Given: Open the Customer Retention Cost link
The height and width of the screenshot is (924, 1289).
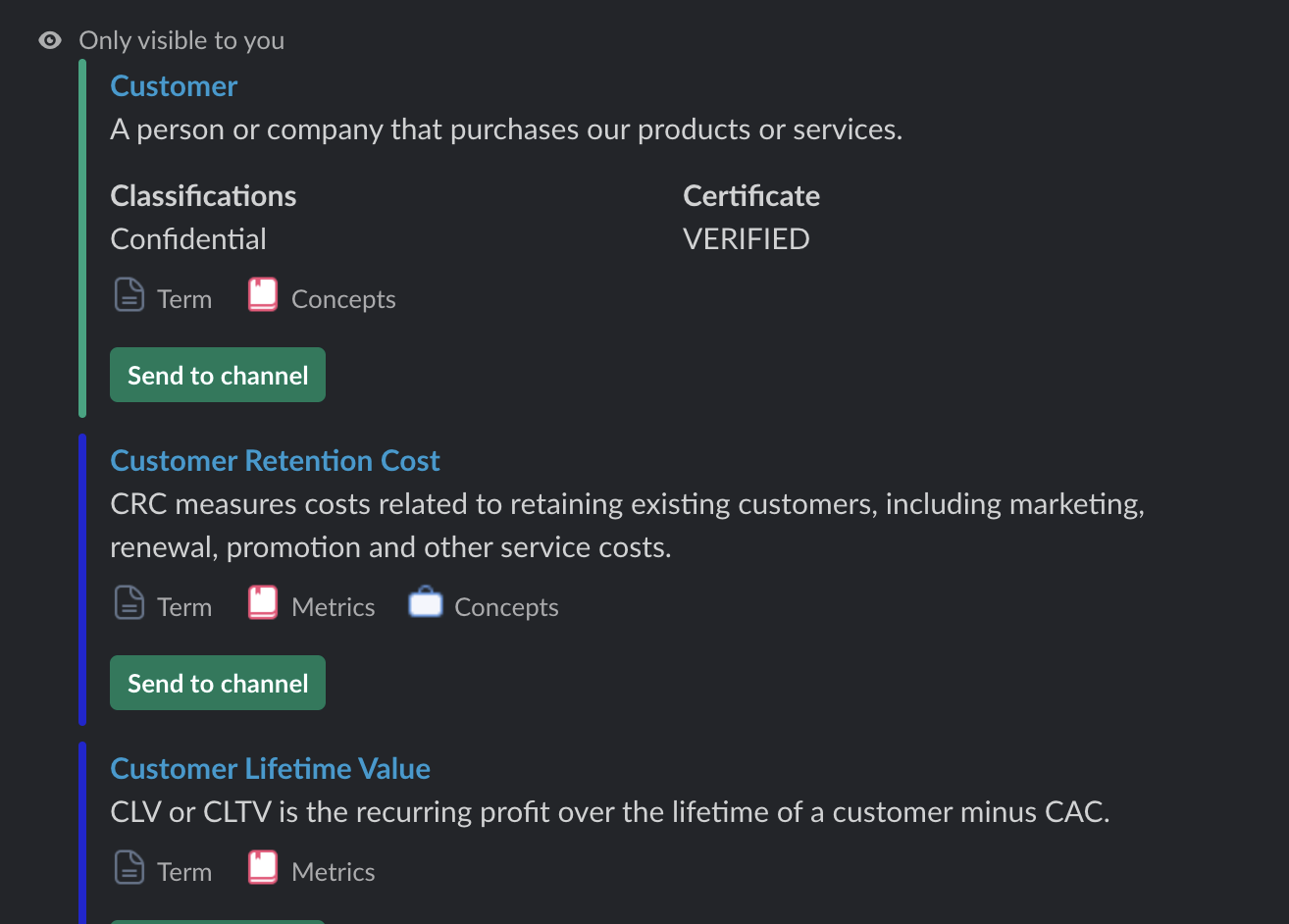Looking at the screenshot, I should [x=275, y=461].
